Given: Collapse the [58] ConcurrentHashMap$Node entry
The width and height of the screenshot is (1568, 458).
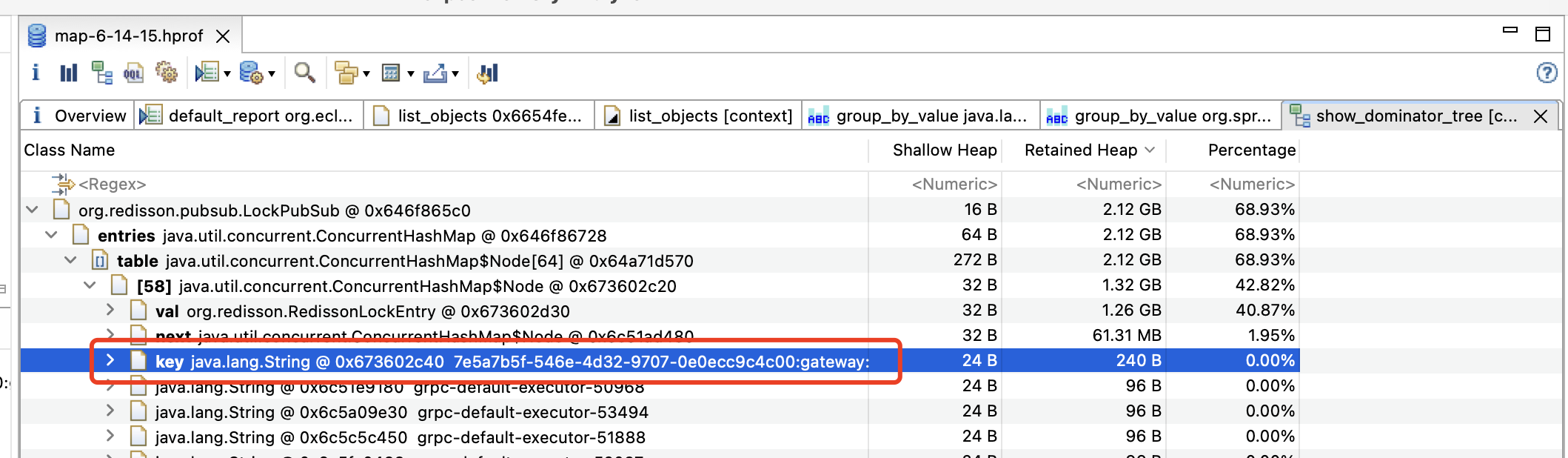Looking at the screenshot, I should 90,286.
